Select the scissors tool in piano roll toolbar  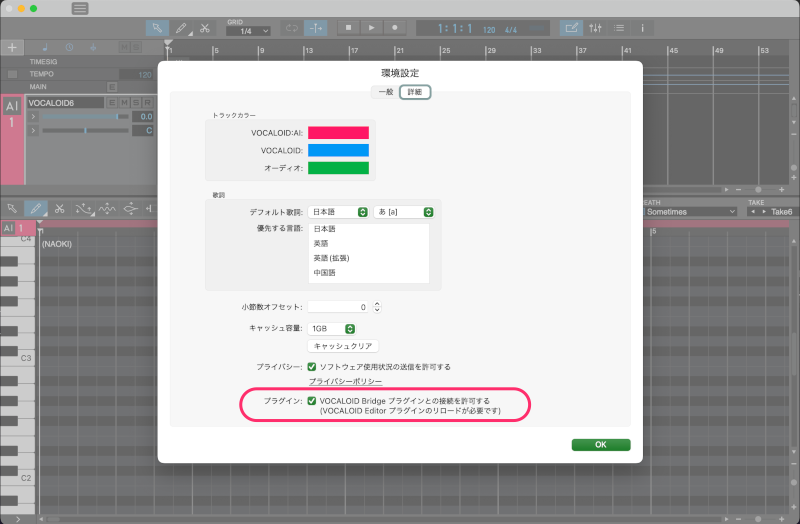pos(60,208)
